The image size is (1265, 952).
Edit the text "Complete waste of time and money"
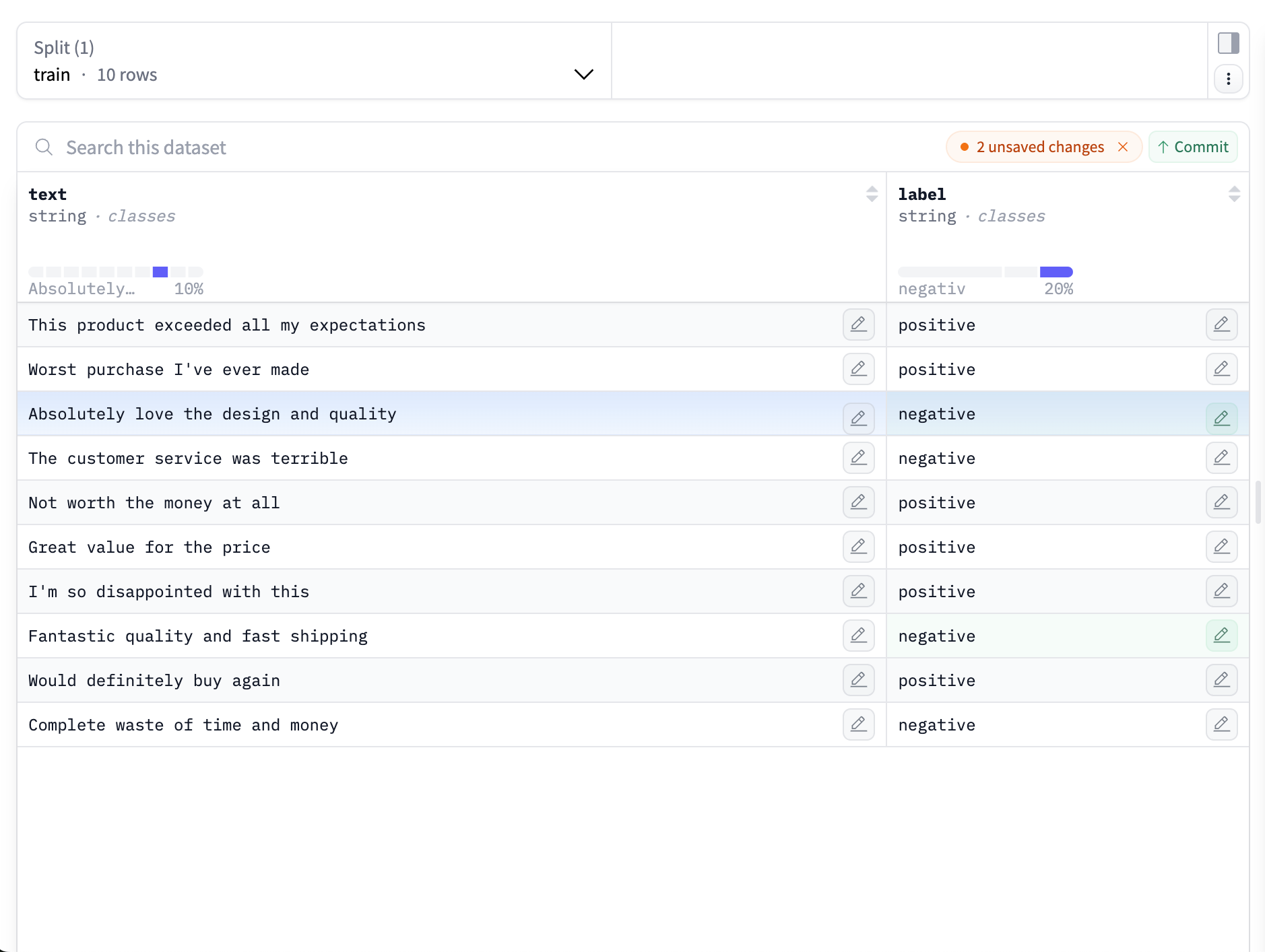tap(858, 724)
